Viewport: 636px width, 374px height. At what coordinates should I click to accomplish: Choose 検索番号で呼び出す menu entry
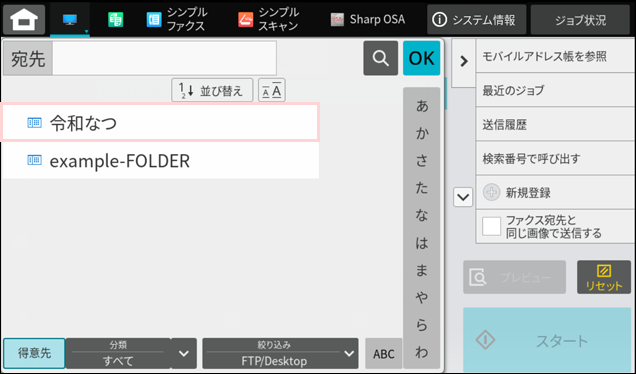point(555,159)
